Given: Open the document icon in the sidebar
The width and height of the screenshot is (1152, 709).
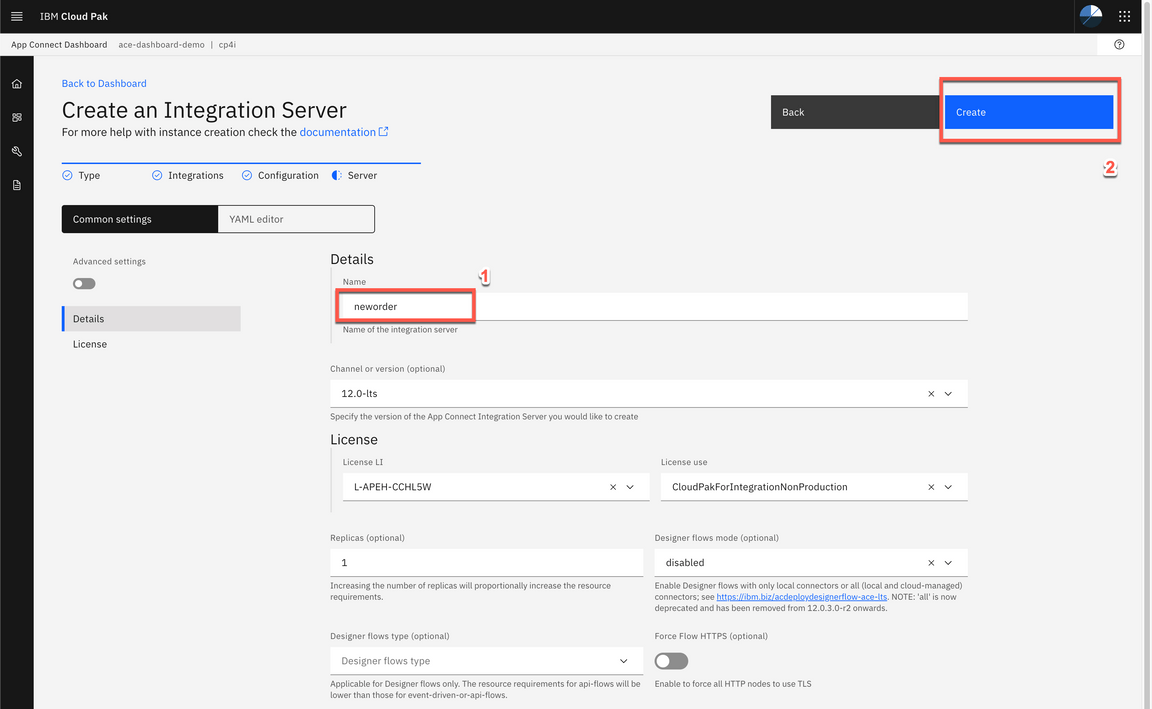Looking at the screenshot, I should 16,184.
